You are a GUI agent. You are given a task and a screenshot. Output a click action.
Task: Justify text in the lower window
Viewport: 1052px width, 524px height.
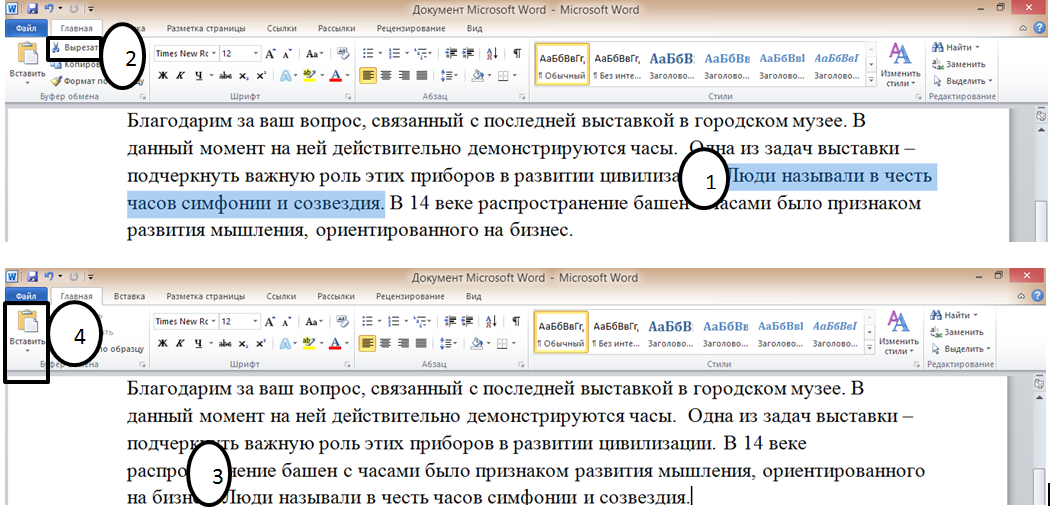click(x=421, y=344)
